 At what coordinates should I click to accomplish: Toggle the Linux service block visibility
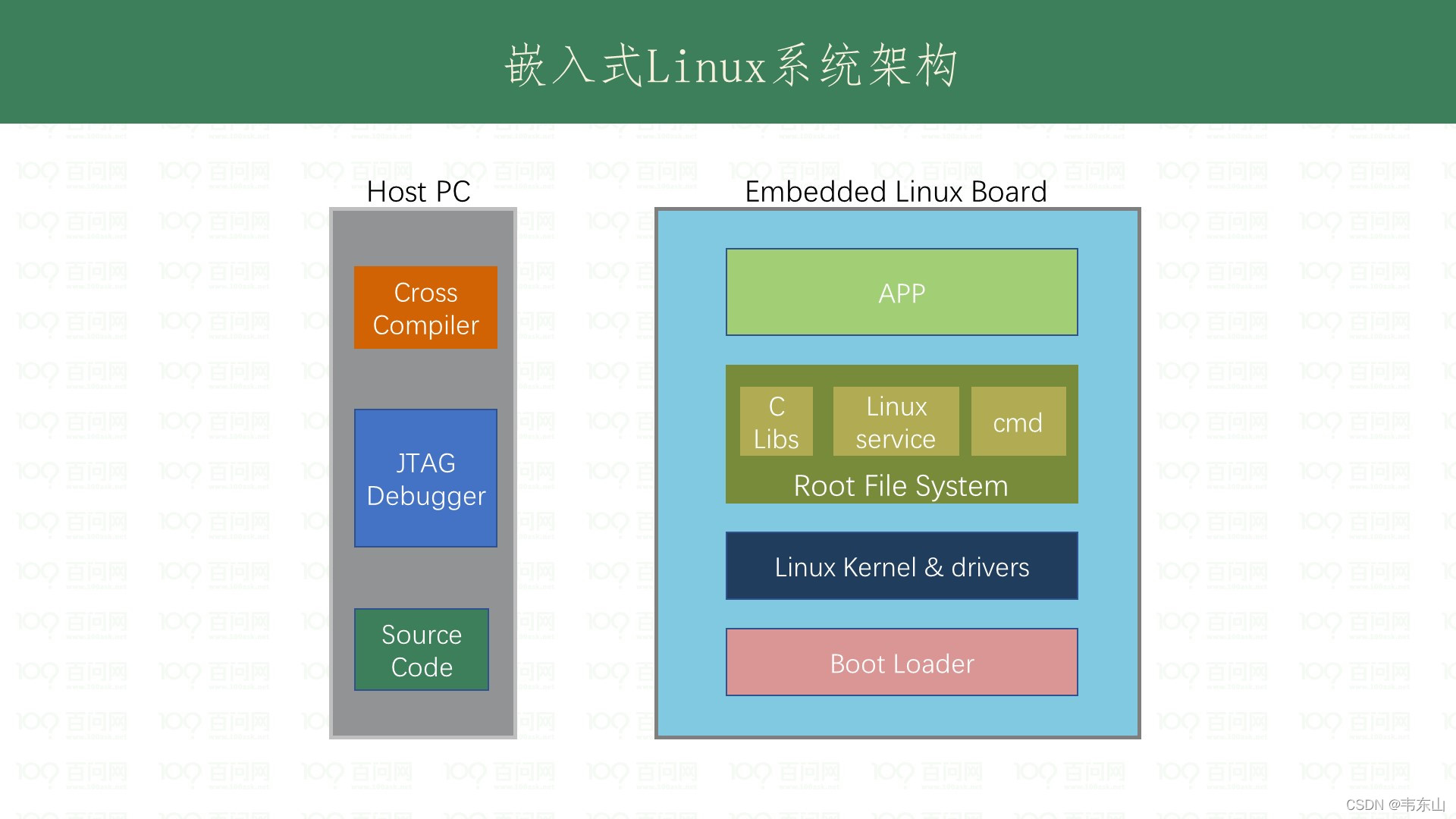click(x=894, y=420)
